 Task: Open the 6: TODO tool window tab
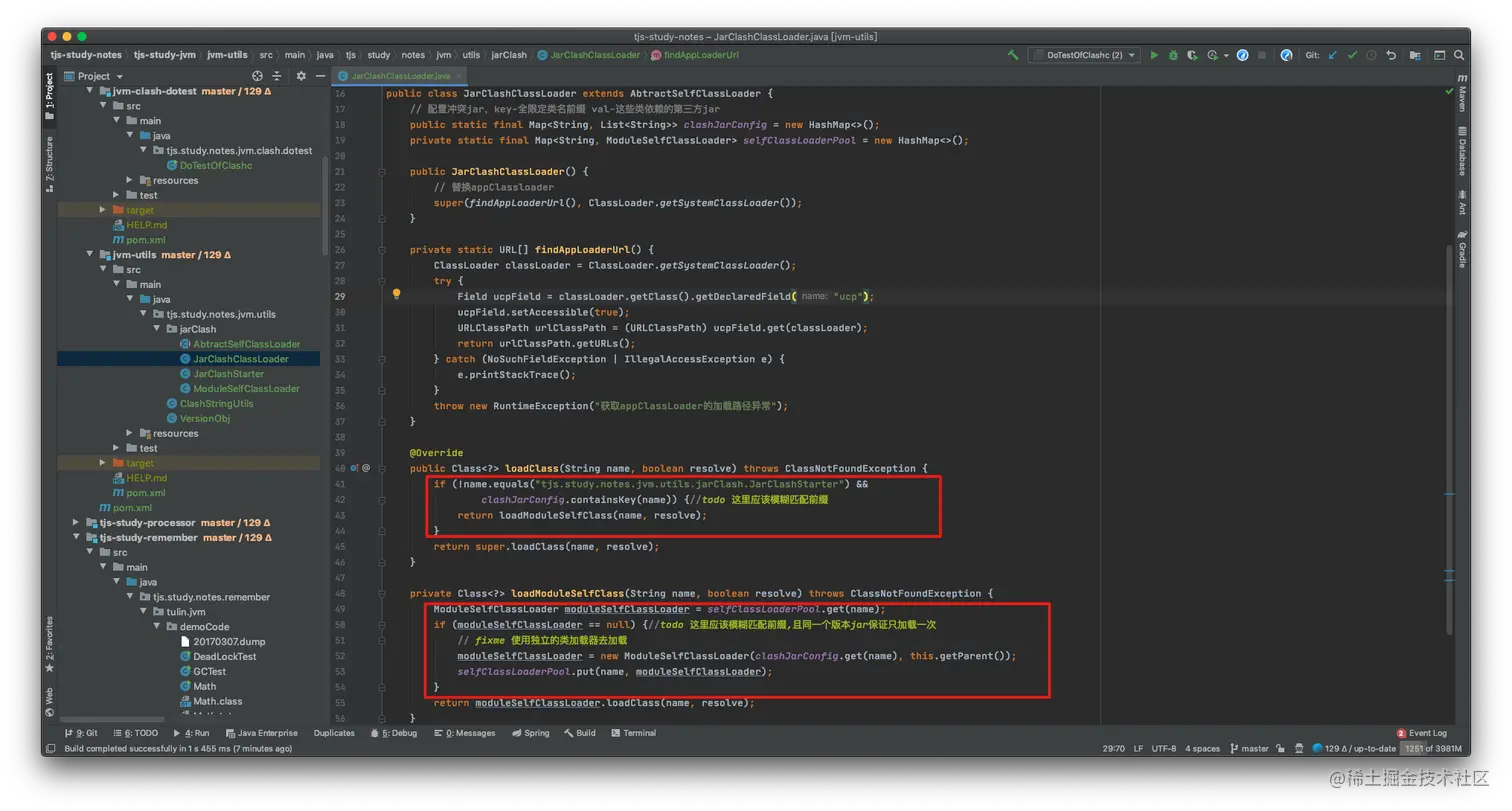tap(138, 733)
